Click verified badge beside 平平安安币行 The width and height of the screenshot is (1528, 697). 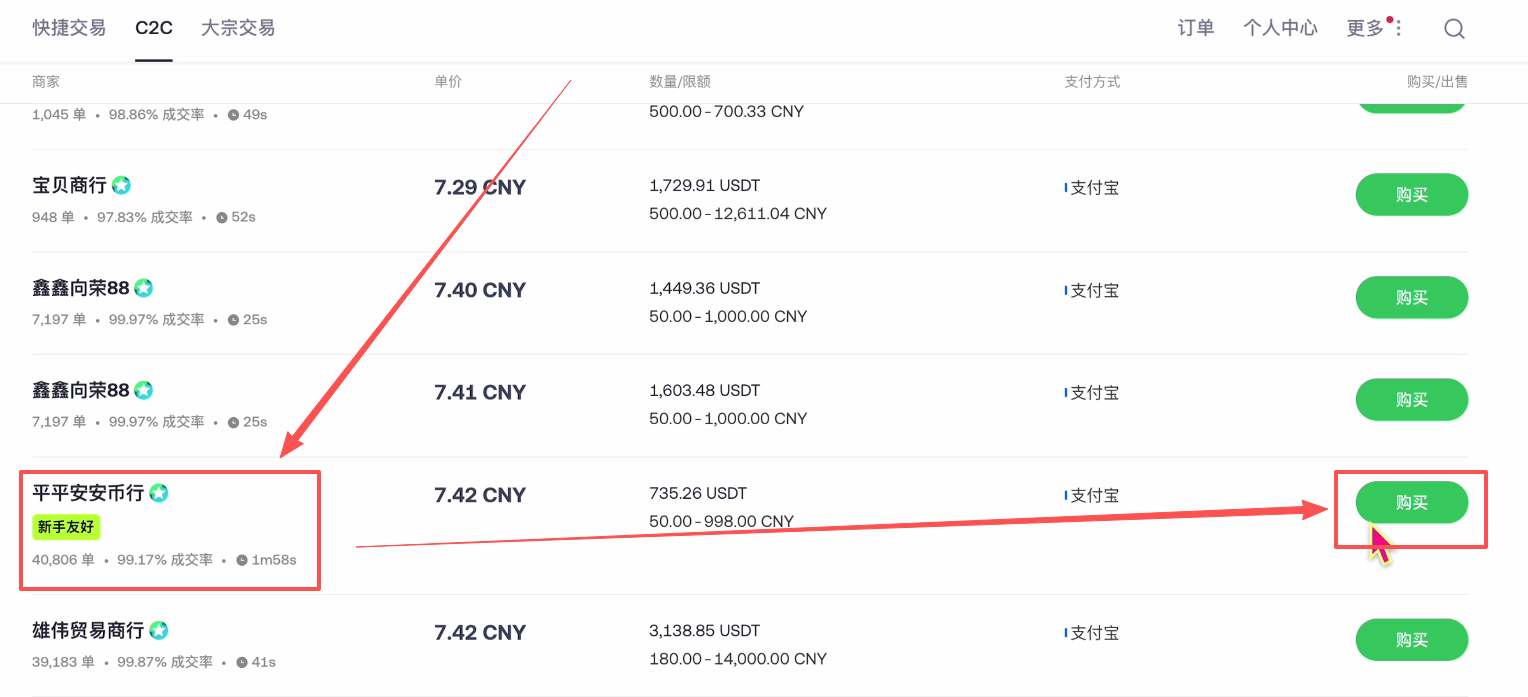pyautogui.click(x=159, y=493)
